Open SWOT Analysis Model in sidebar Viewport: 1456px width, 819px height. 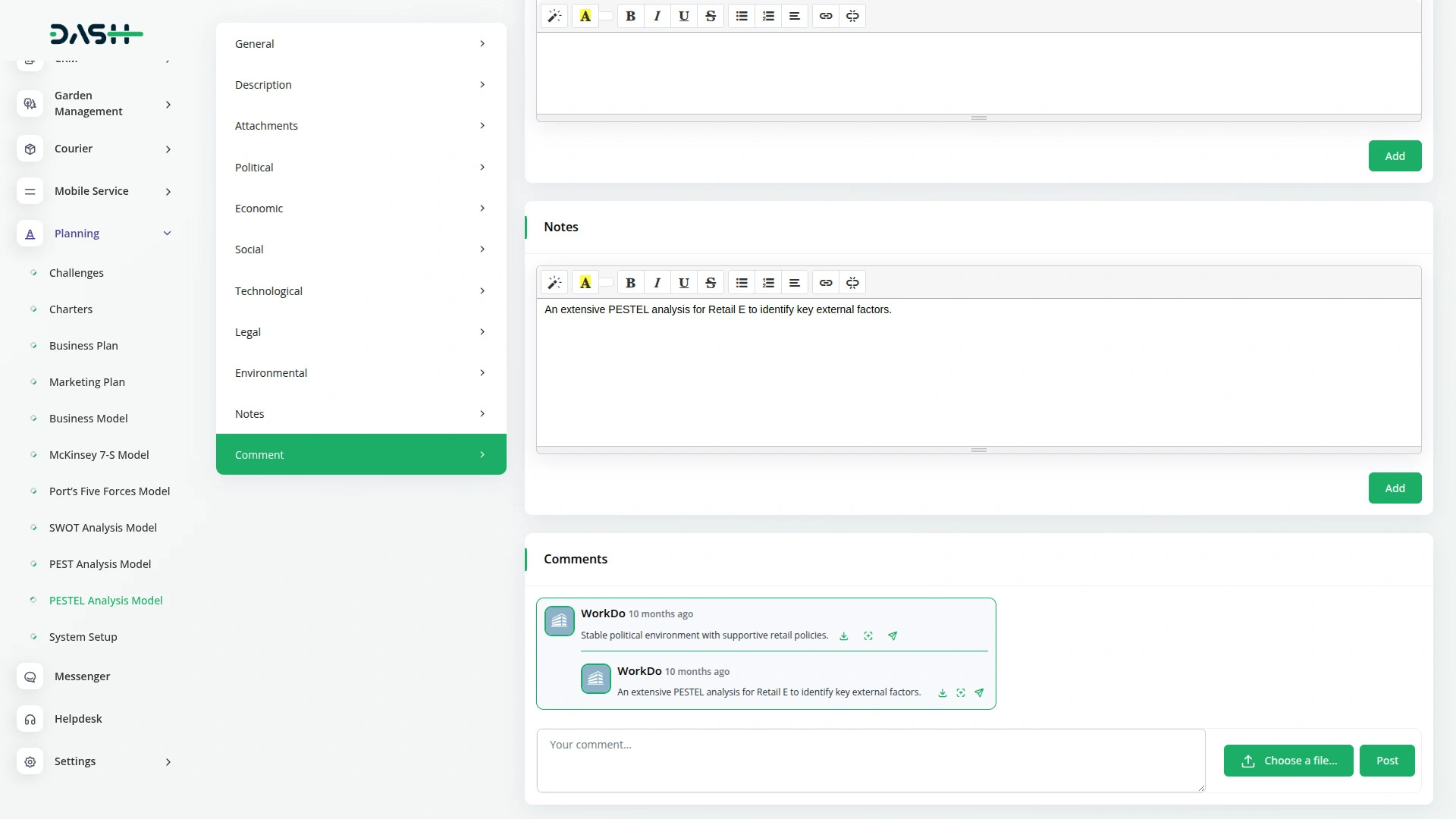click(x=103, y=528)
